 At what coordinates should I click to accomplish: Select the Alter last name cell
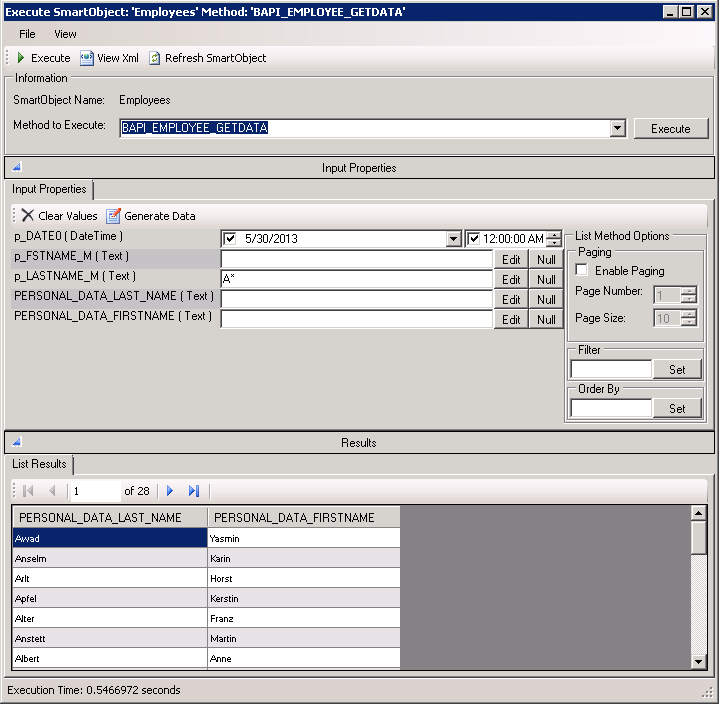pos(110,618)
